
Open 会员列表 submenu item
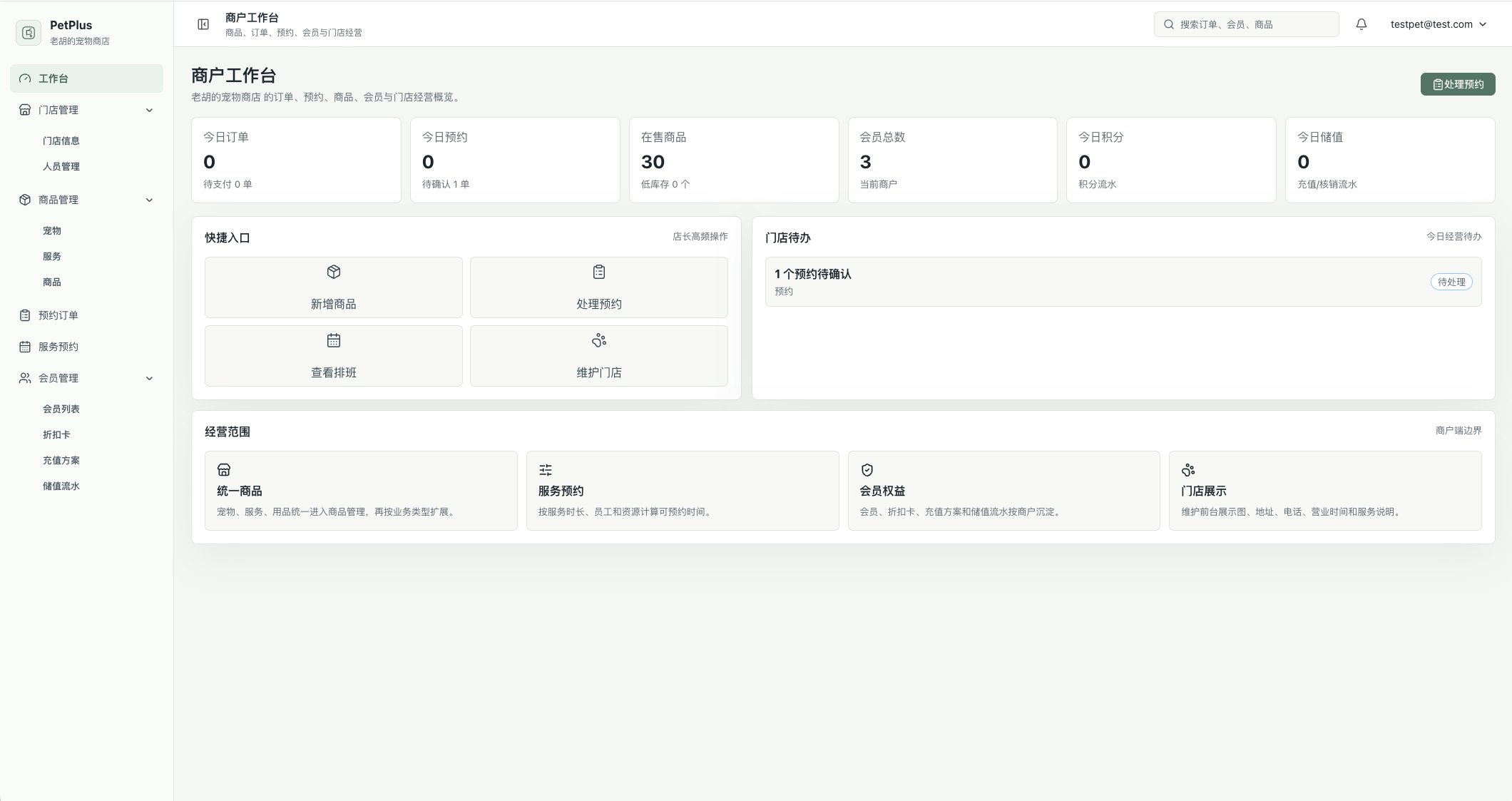(x=61, y=409)
